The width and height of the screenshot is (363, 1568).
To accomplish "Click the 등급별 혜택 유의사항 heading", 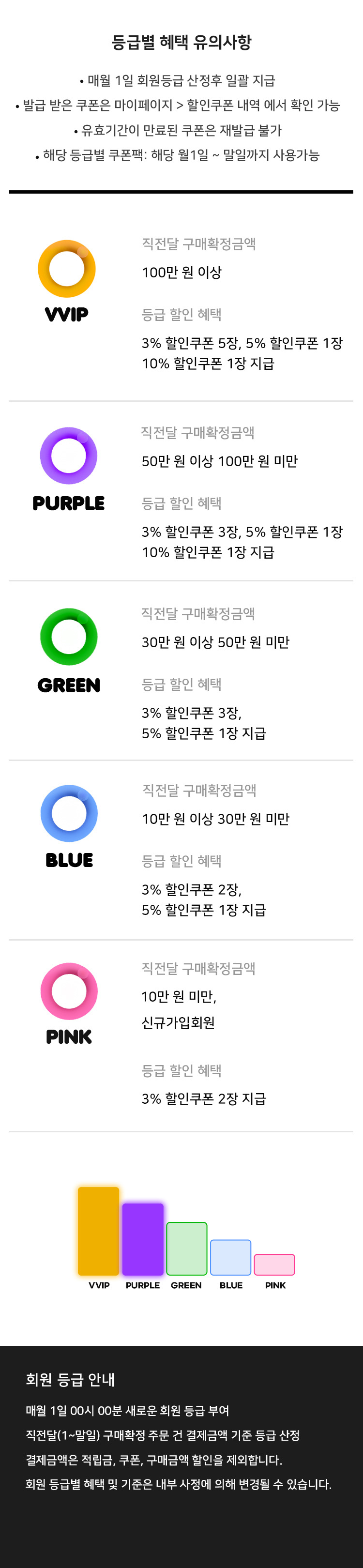I will pos(181,42).
